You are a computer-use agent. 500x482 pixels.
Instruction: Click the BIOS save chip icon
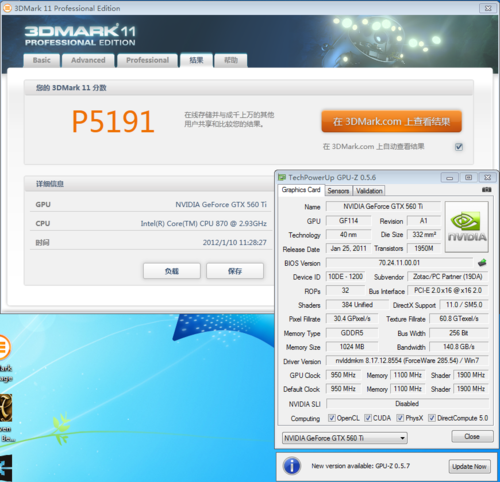[x=482, y=263]
